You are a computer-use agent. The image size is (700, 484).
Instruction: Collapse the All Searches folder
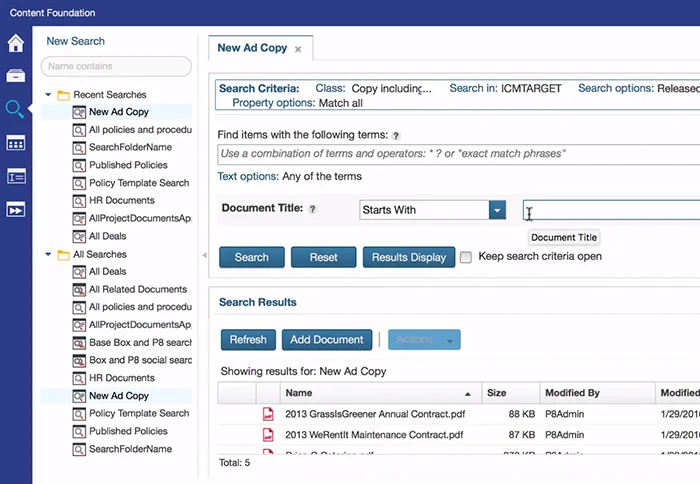pos(48,255)
